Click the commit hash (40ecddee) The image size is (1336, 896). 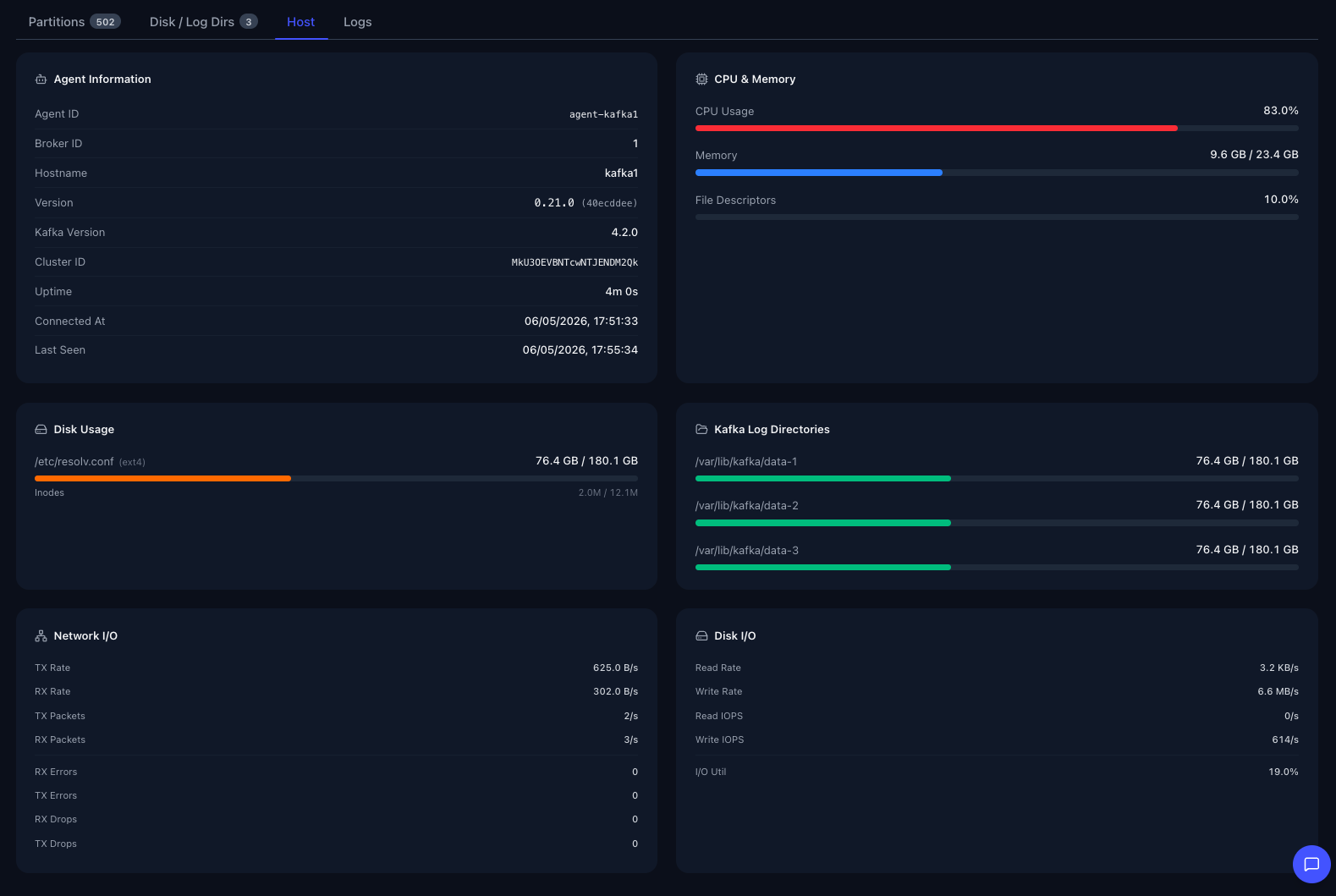point(609,203)
